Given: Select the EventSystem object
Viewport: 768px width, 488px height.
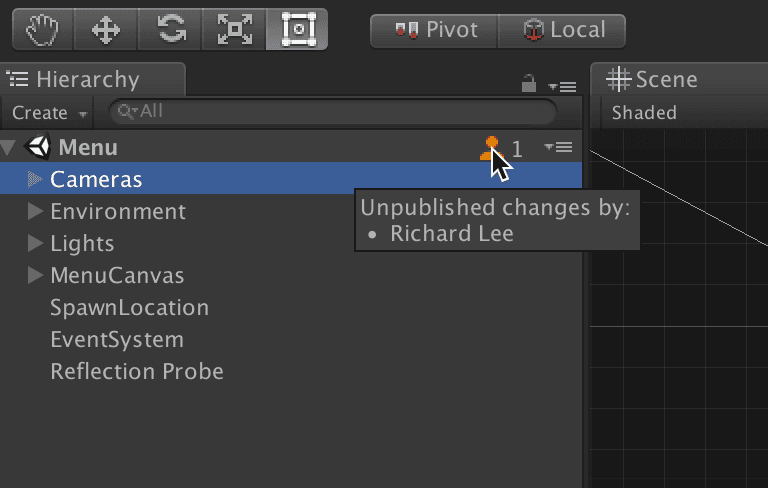Looking at the screenshot, I should 117,339.
